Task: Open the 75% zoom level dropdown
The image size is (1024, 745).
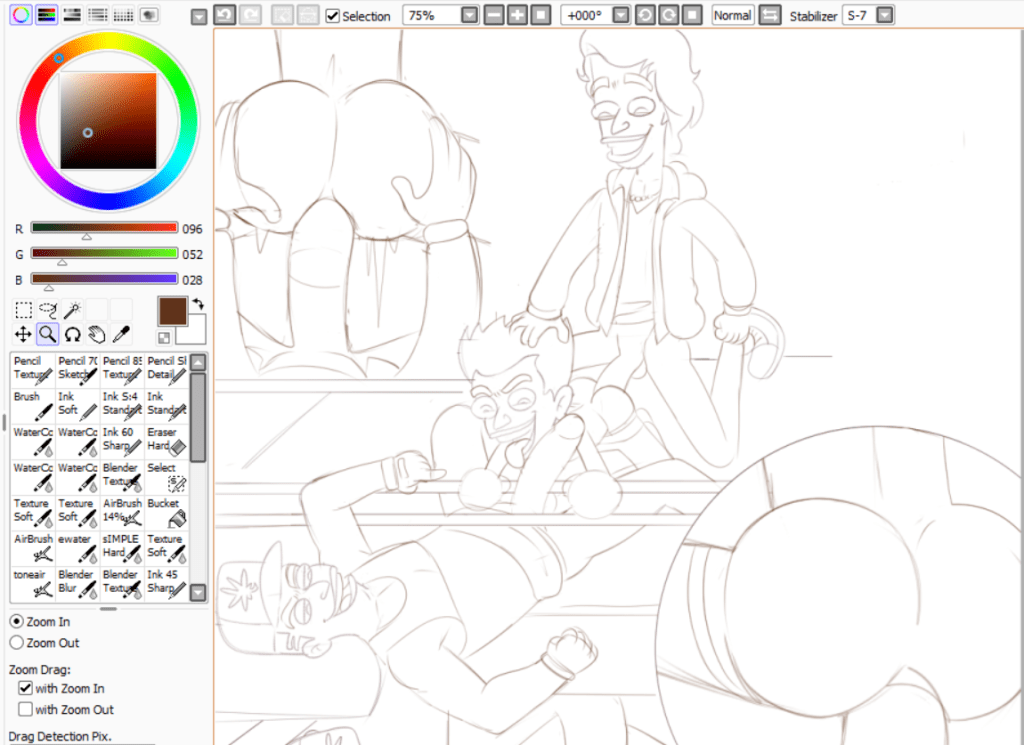Action: (x=469, y=15)
